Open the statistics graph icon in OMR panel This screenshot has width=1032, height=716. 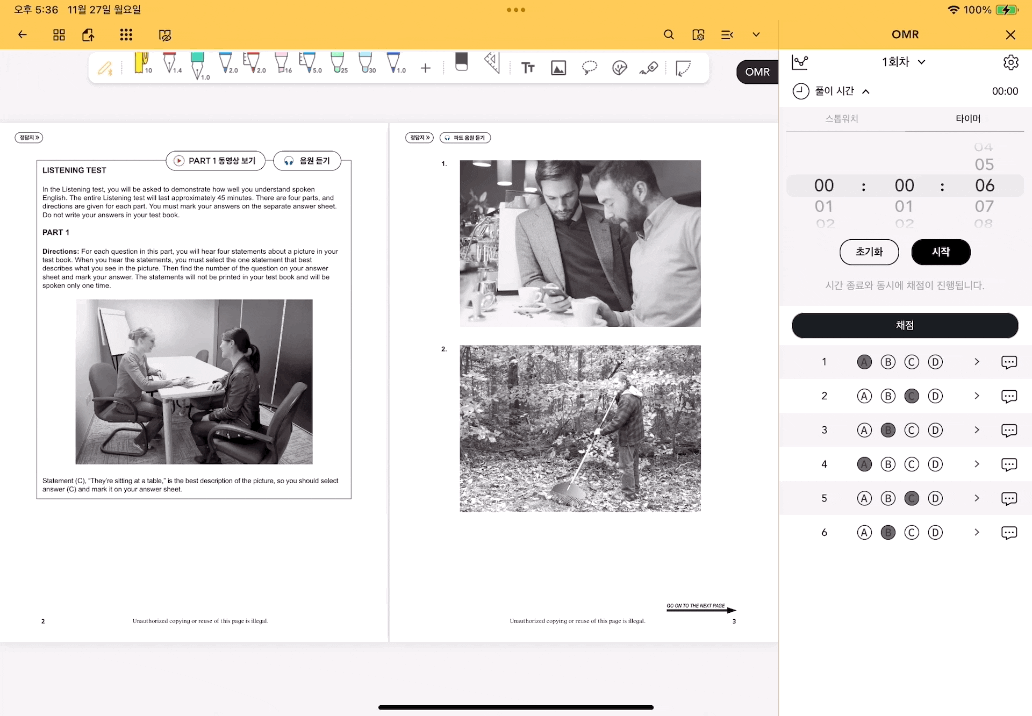(800, 62)
